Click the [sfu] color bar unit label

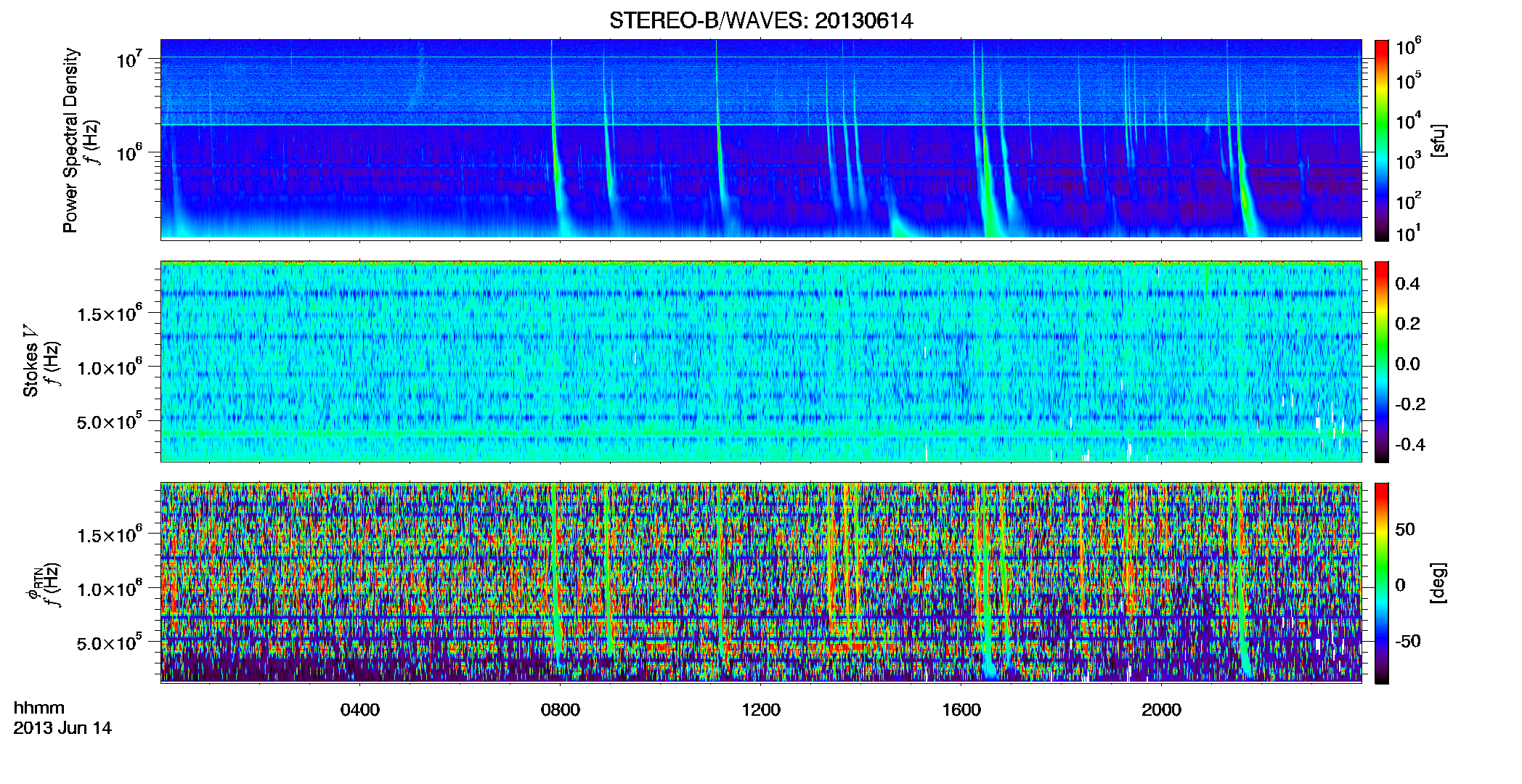[1438, 140]
